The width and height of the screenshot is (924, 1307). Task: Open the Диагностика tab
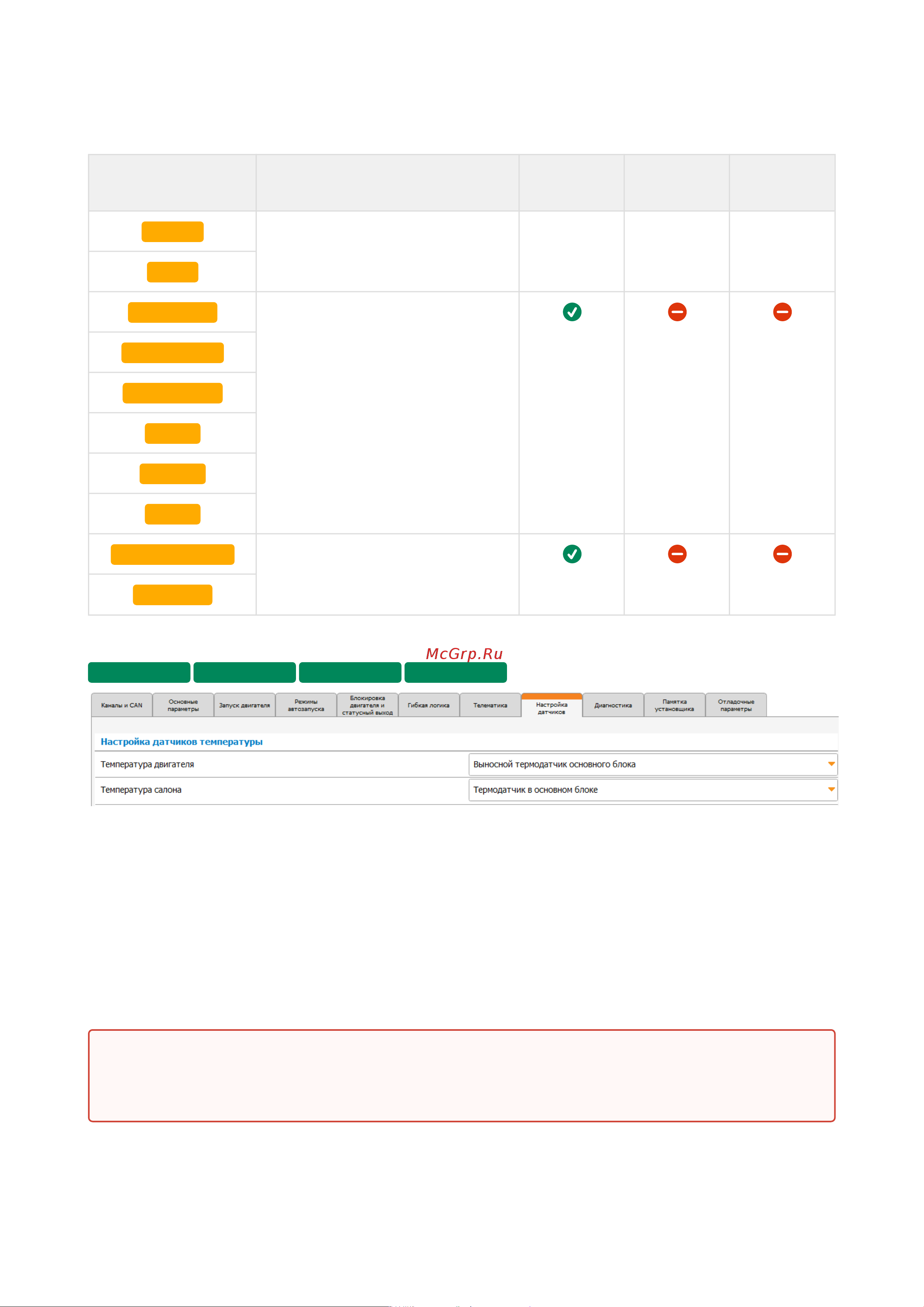tap(613, 705)
